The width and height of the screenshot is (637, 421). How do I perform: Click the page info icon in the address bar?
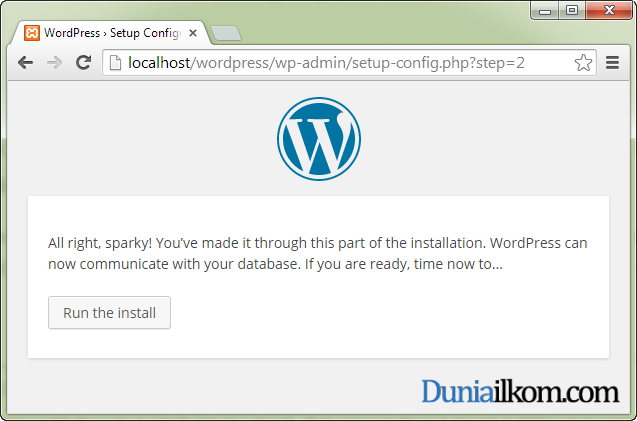pos(115,63)
